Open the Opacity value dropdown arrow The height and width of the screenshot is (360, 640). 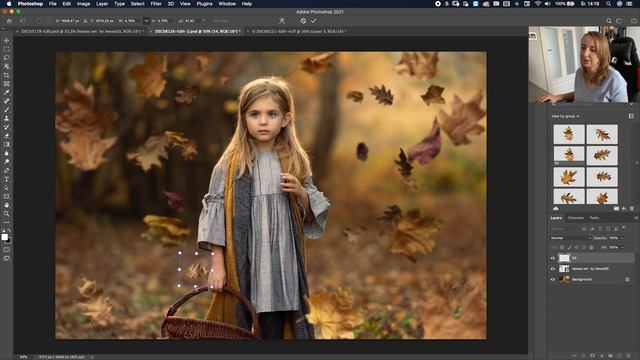(x=622, y=238)
